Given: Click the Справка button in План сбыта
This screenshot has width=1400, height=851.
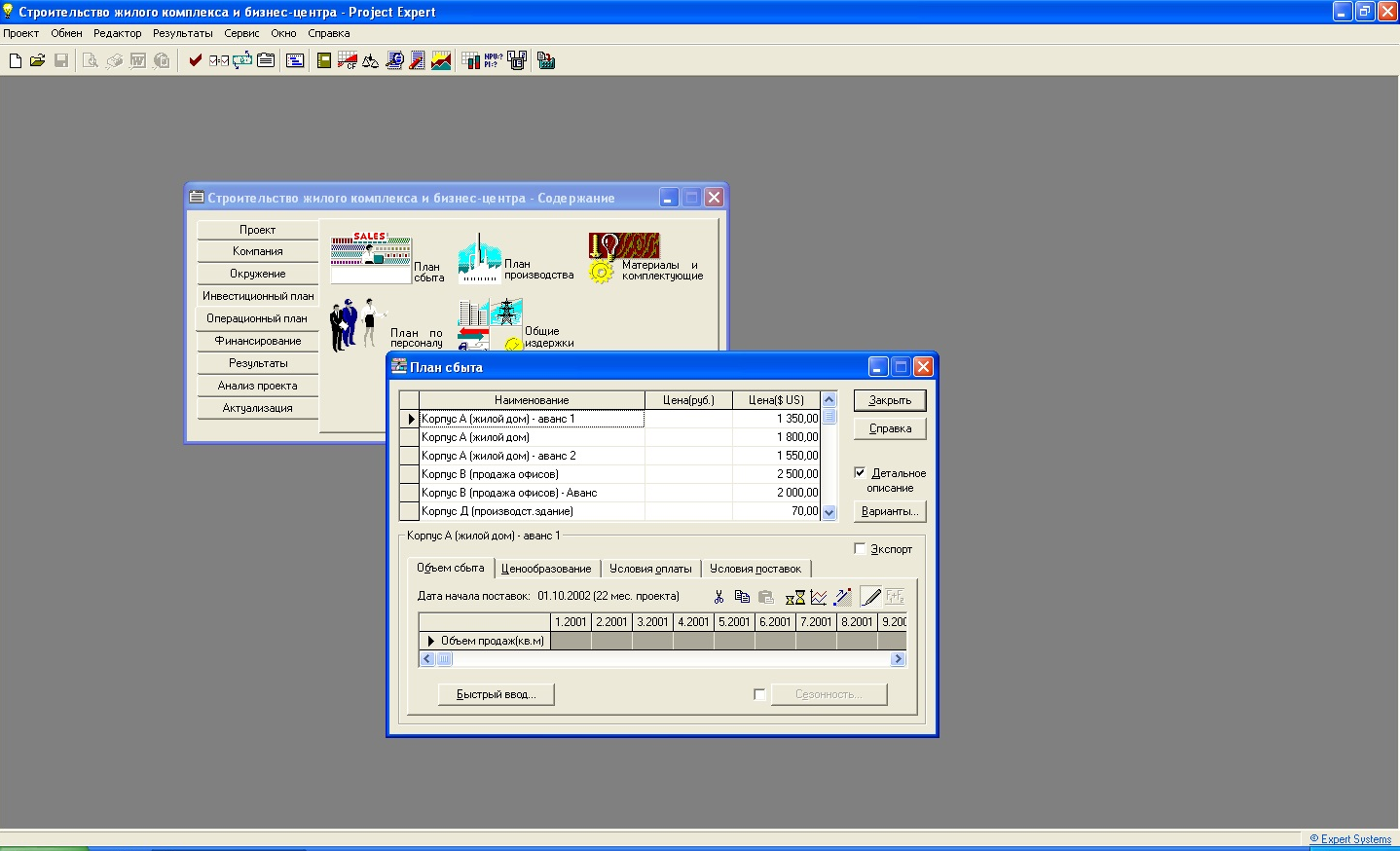Looking at the screenshot, I should [x=890, y=428].
